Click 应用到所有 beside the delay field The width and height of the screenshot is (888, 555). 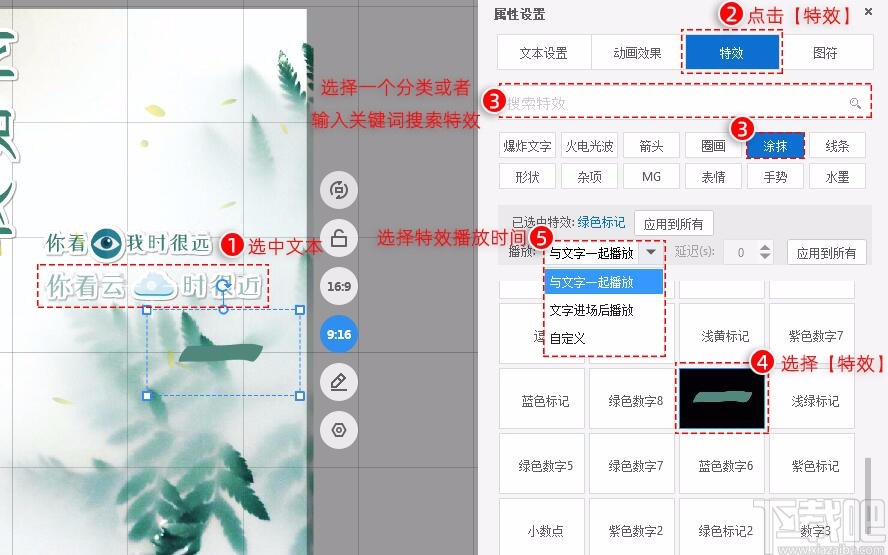[826, 253]
